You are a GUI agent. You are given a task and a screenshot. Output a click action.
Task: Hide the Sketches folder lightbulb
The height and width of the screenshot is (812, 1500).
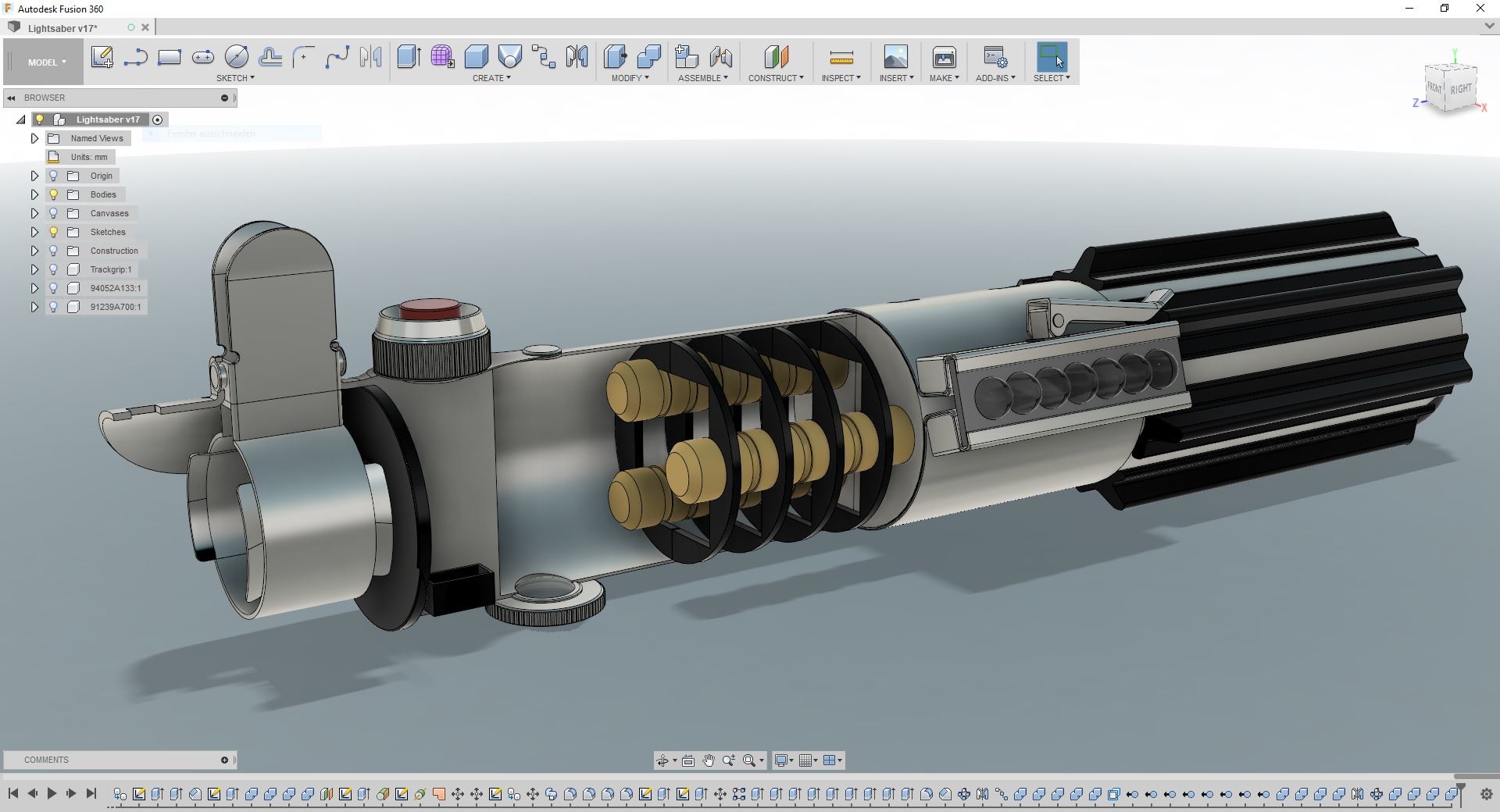[x=53, y=232]
